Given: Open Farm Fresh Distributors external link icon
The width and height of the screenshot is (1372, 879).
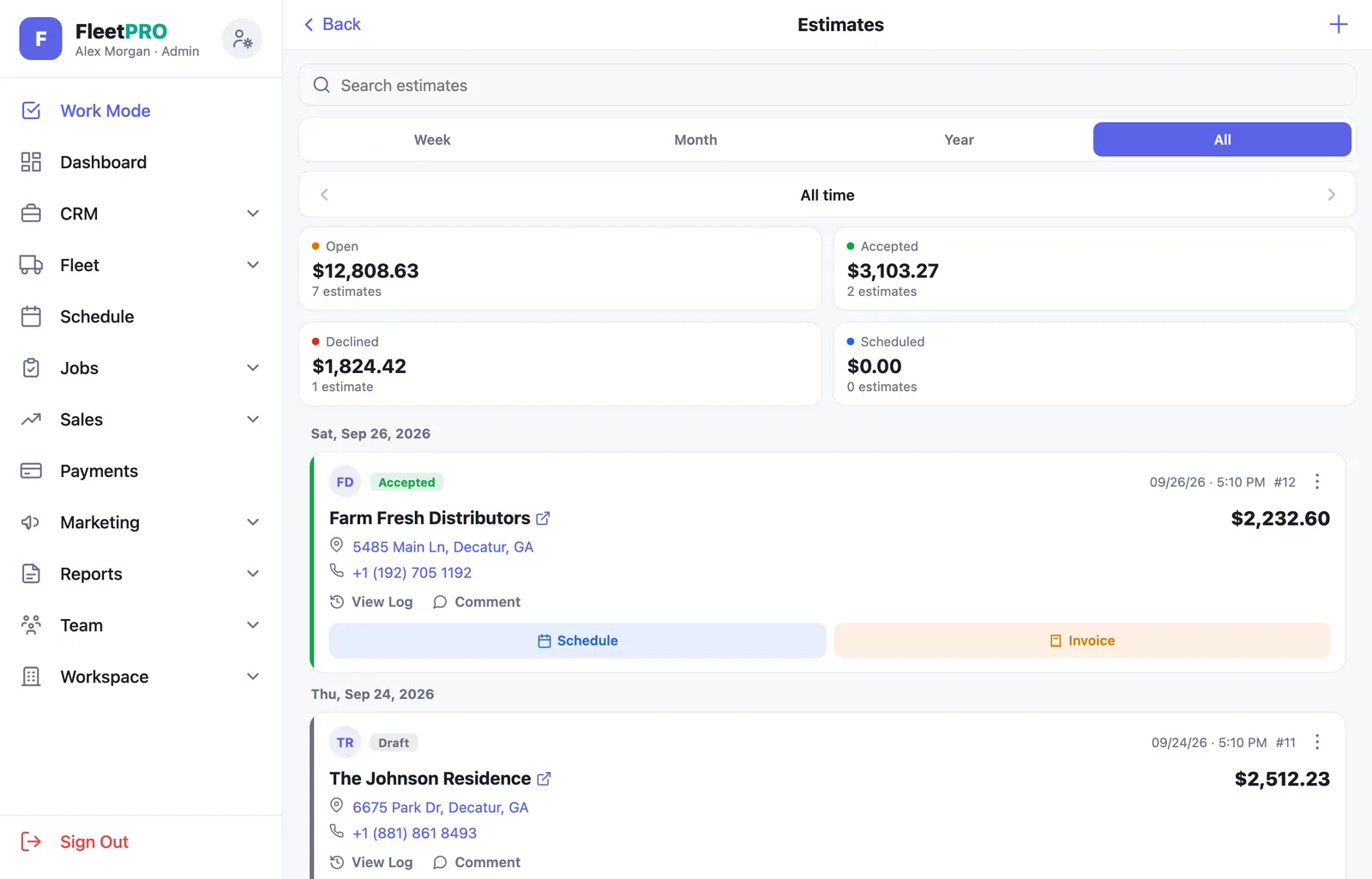Looking at the screenshot, I should click(543, 518).
